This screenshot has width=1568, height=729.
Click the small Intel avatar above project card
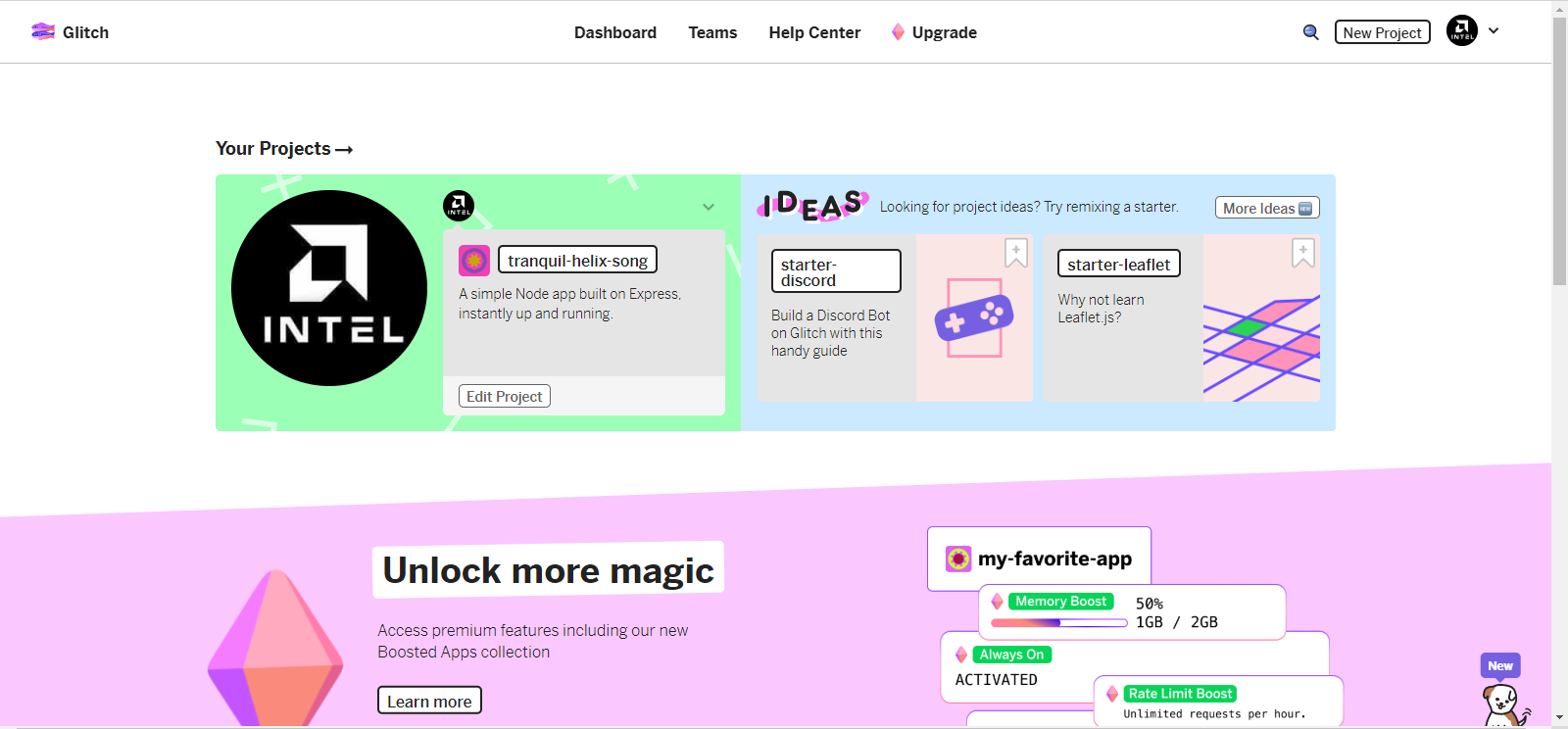(459, 206)
